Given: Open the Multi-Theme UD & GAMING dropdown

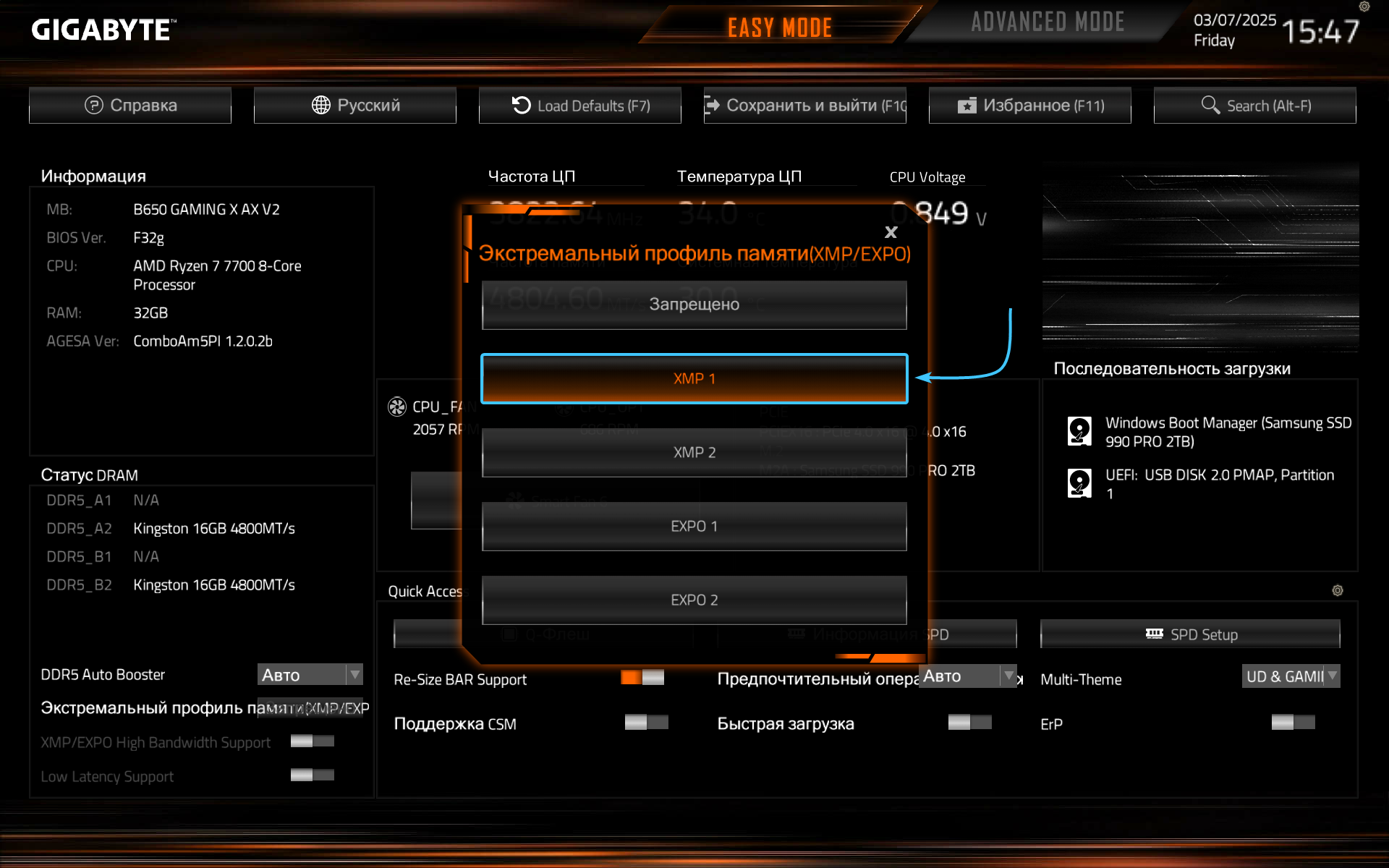Looking at the screenshot, I should click(1291, 676).
